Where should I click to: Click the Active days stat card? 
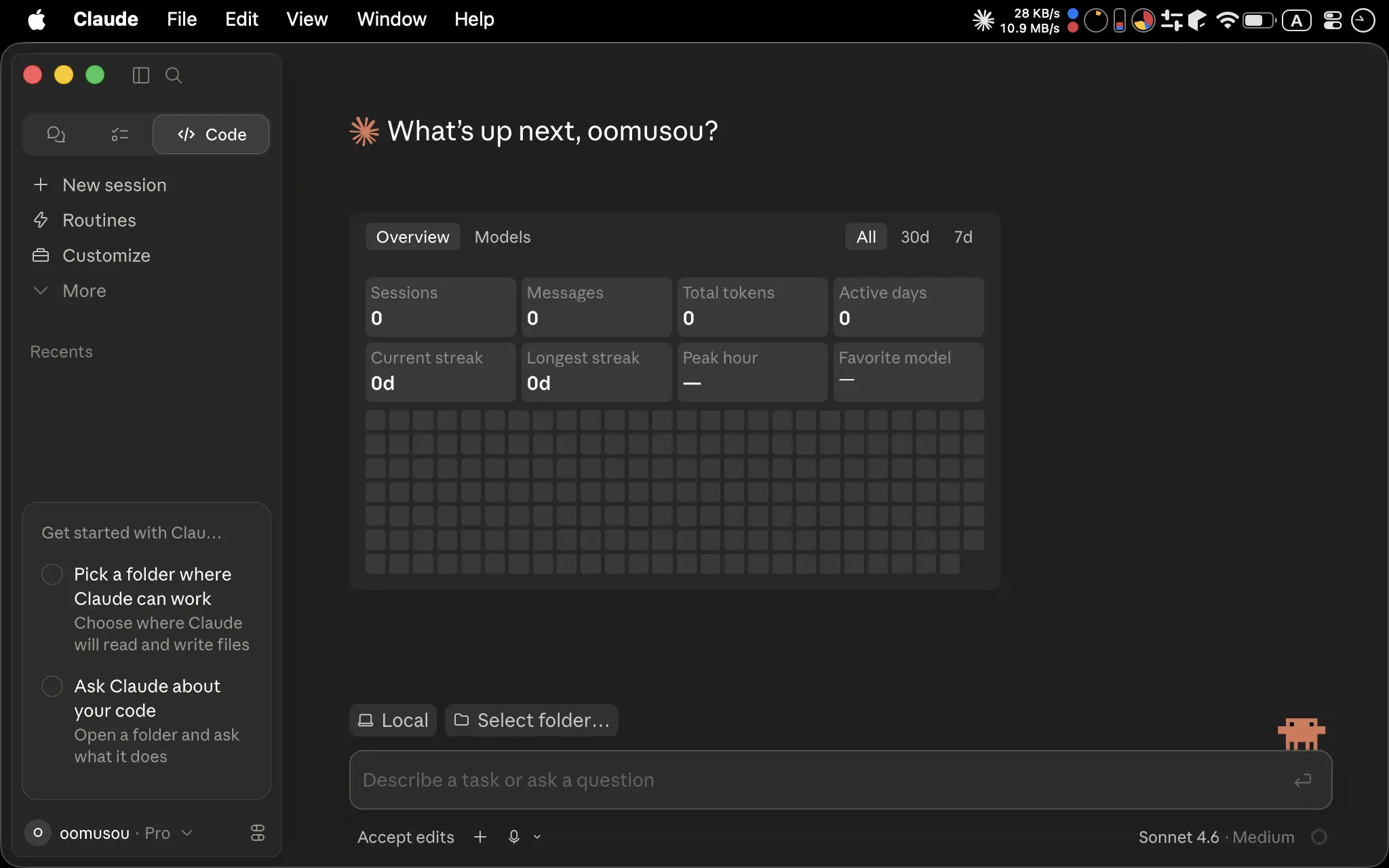pos(908,307)
